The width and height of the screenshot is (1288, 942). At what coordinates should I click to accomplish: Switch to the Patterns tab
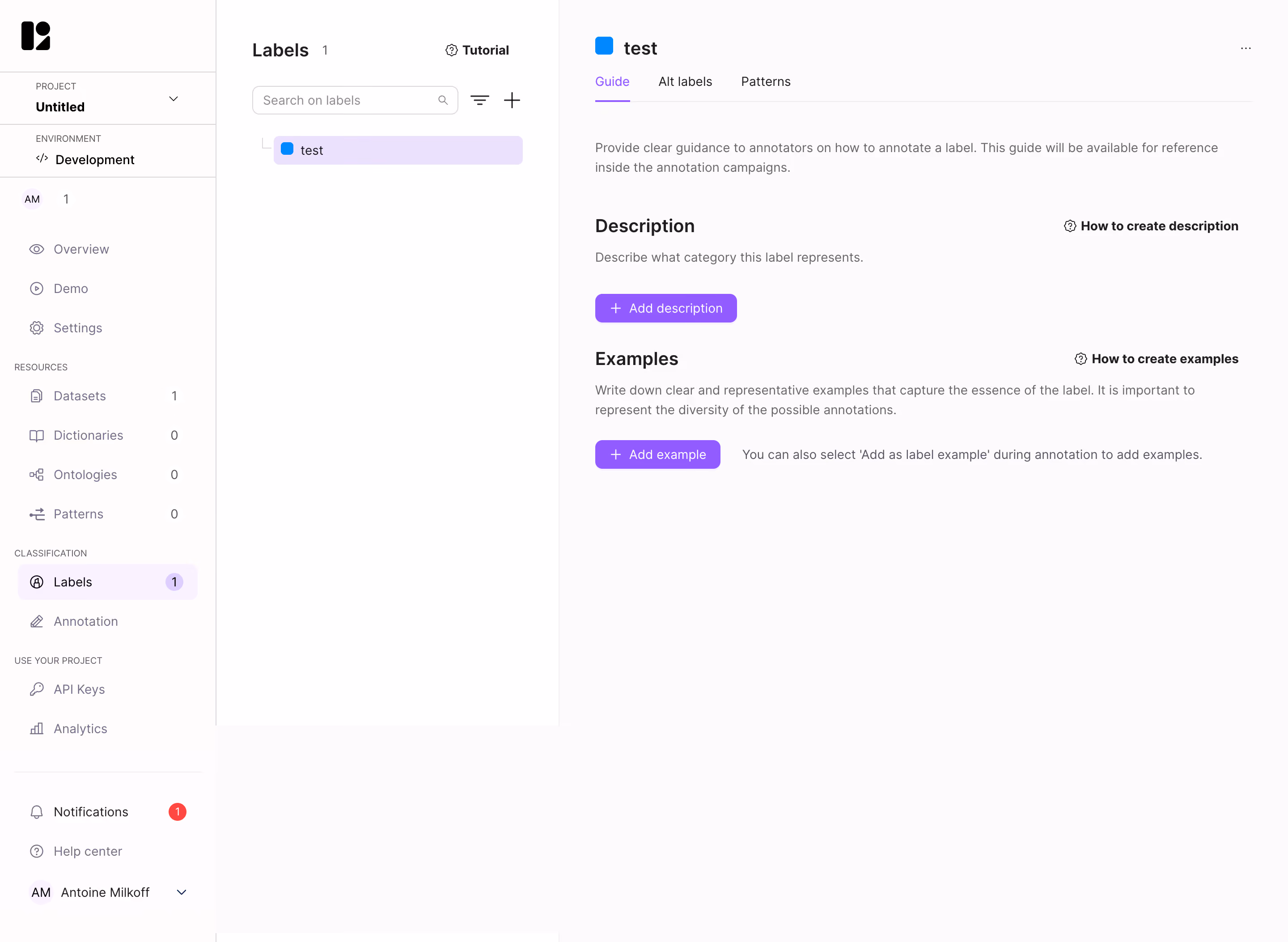click(765, 81)
